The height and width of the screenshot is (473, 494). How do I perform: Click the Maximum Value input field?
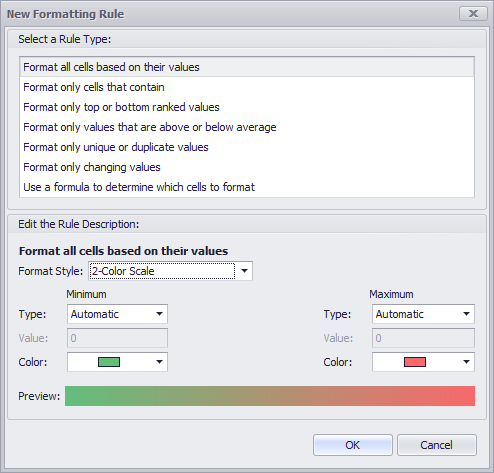point(423,338)
